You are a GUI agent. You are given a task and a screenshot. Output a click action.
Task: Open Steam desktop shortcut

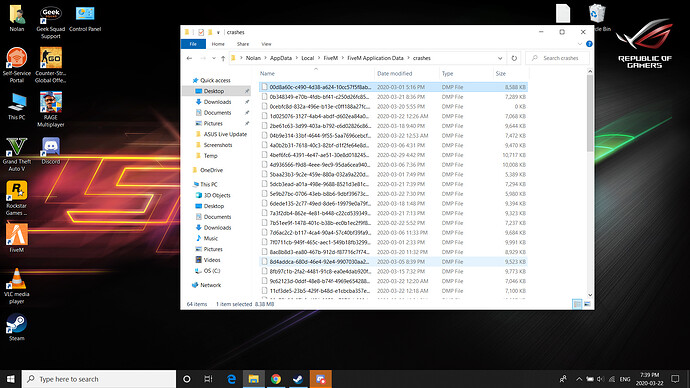(17, 327)
